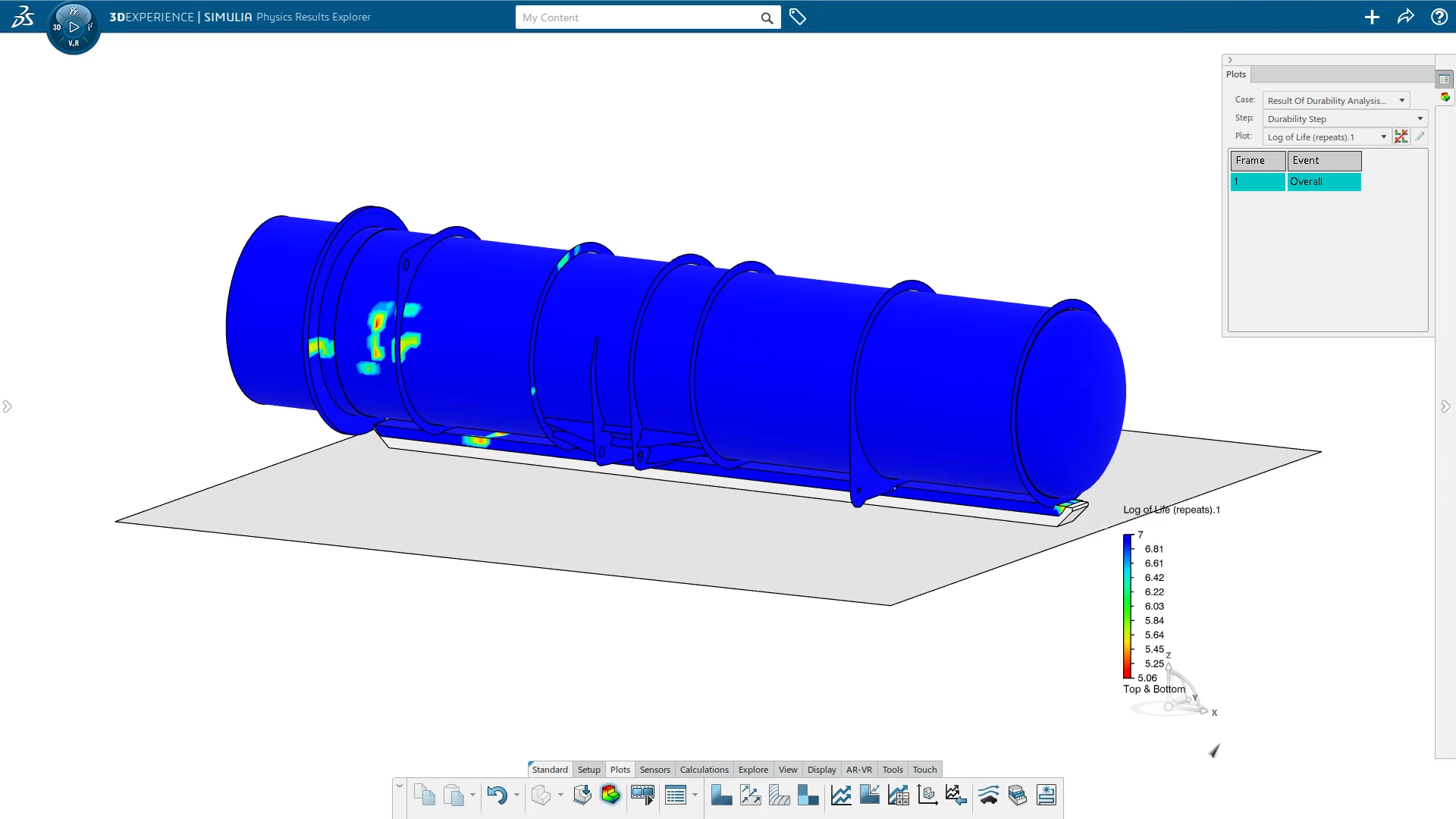Click the Copy icon in bottom toolbar
Image resolution: width=1456 pixels, height=819 pixels.
click(x=425, y=795)
